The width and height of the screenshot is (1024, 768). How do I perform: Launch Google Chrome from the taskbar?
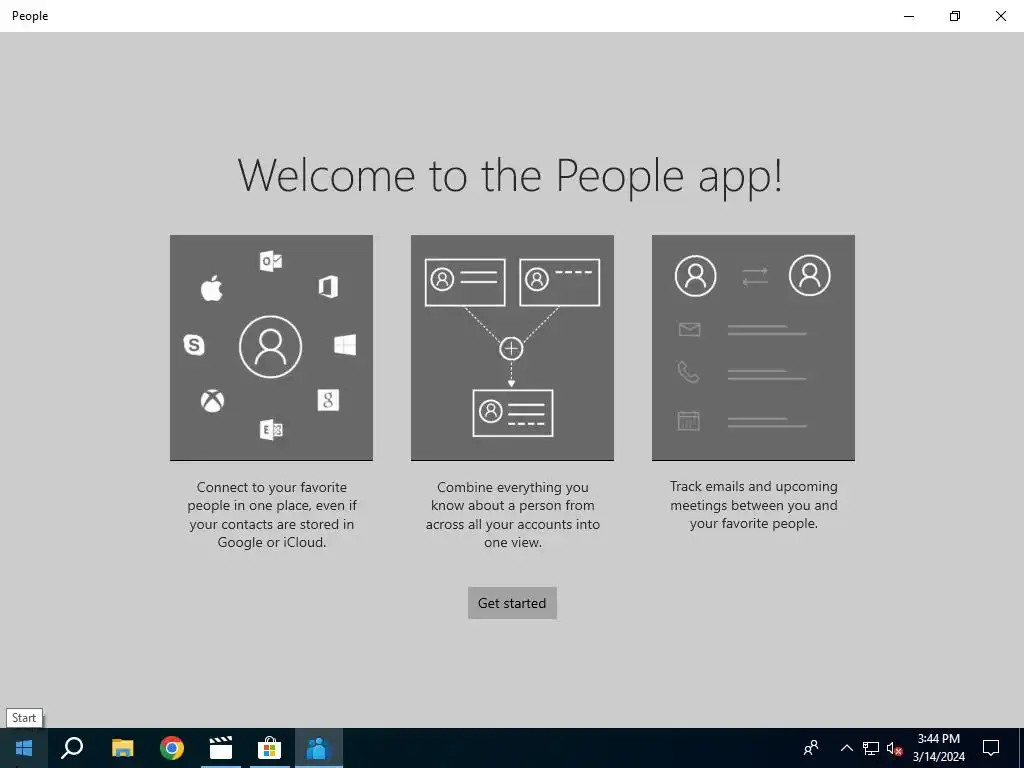(x=172, y=748)
